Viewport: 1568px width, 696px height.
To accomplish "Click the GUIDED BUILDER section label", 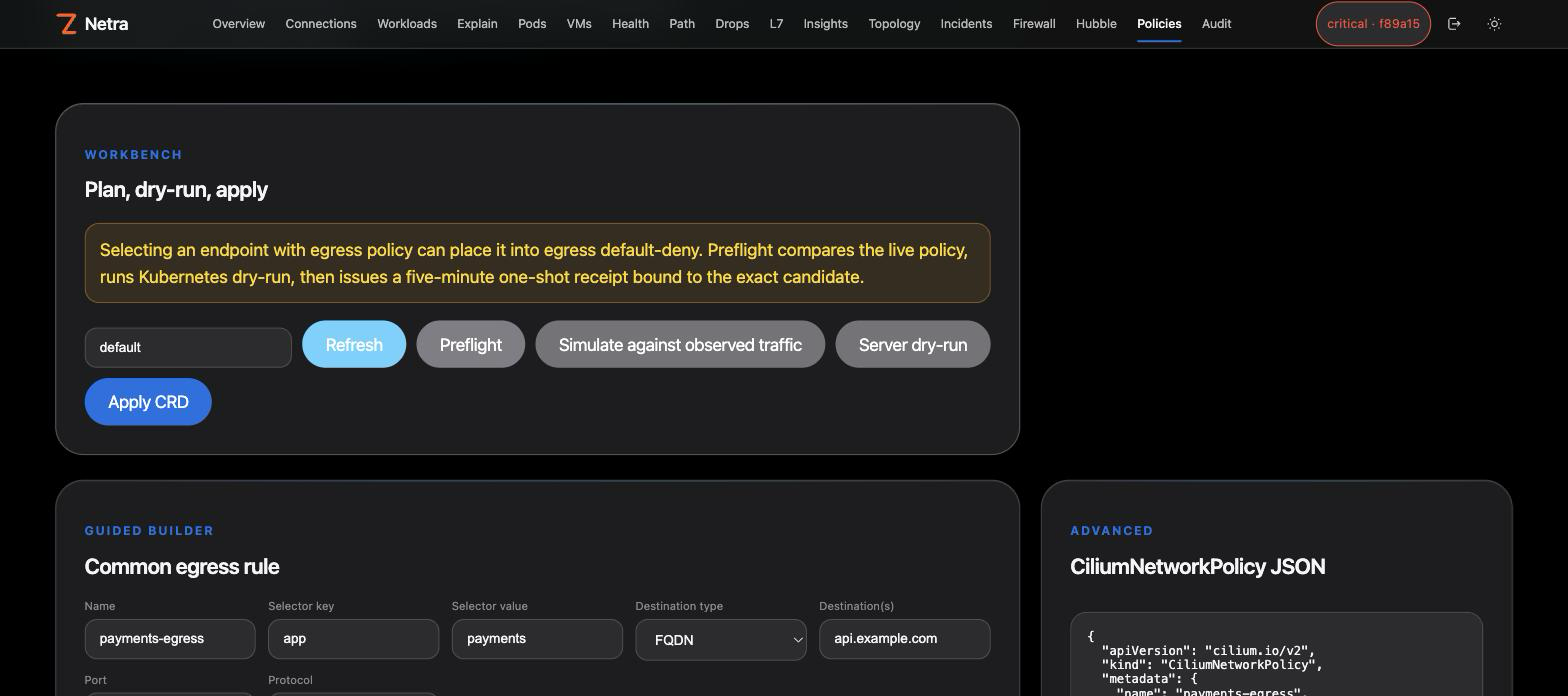I will pos(149,531).
